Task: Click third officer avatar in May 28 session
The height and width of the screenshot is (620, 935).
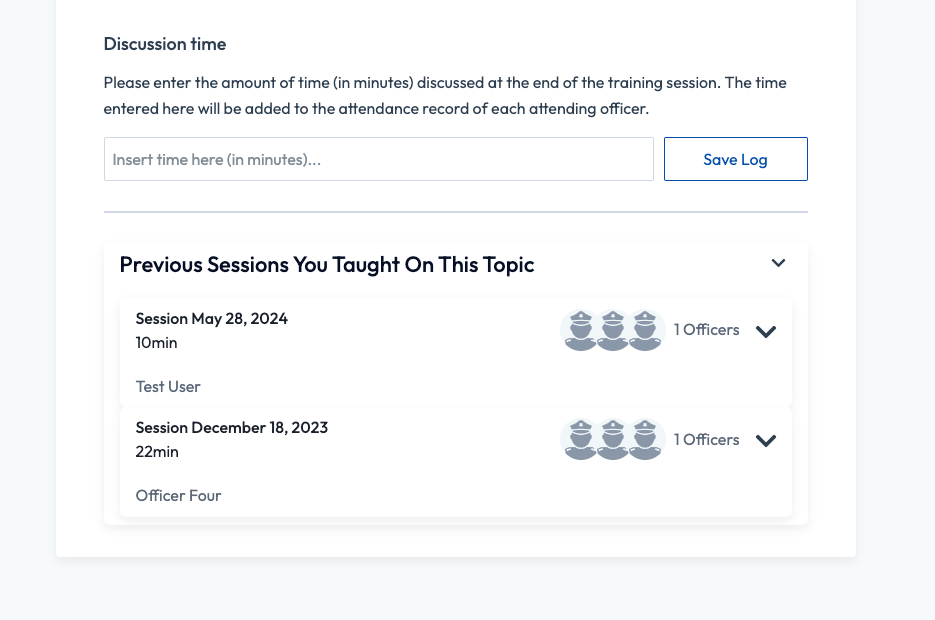Action: click(x=646, y=330)
